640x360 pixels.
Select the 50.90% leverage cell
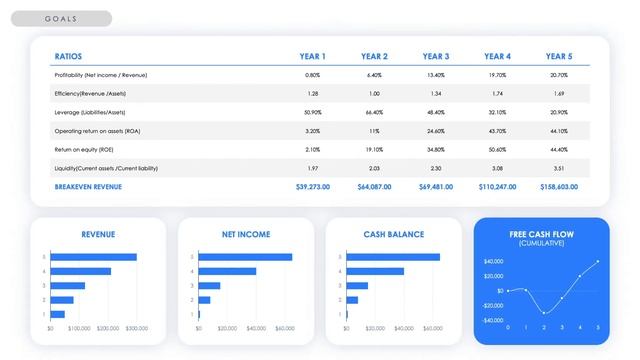[x=313, y=112]
